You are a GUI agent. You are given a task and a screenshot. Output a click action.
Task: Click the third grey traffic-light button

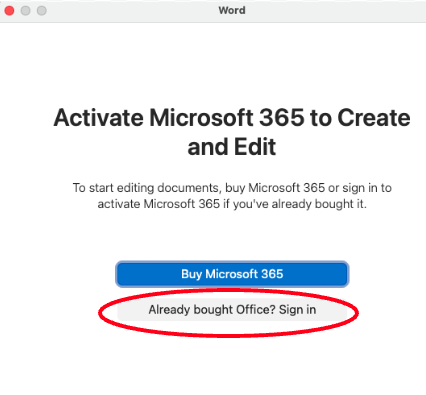tap(42, 11)
